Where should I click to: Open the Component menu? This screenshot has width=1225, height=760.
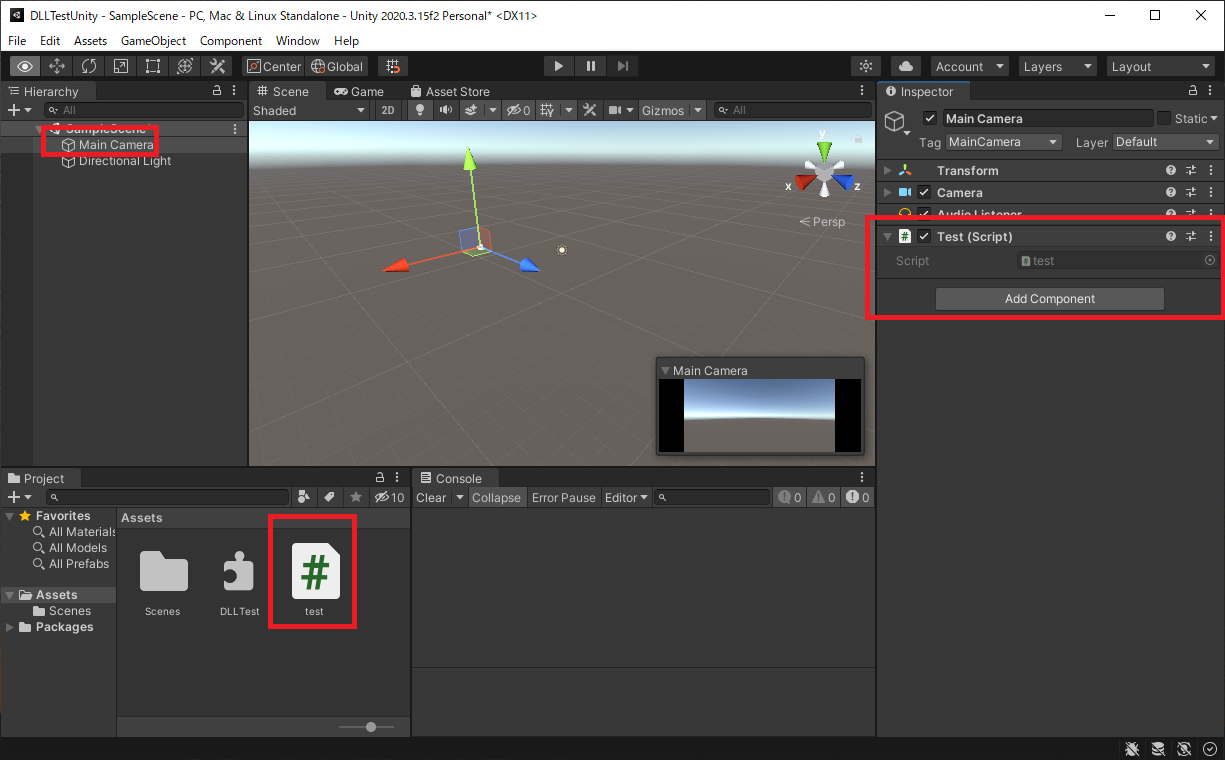231,40
